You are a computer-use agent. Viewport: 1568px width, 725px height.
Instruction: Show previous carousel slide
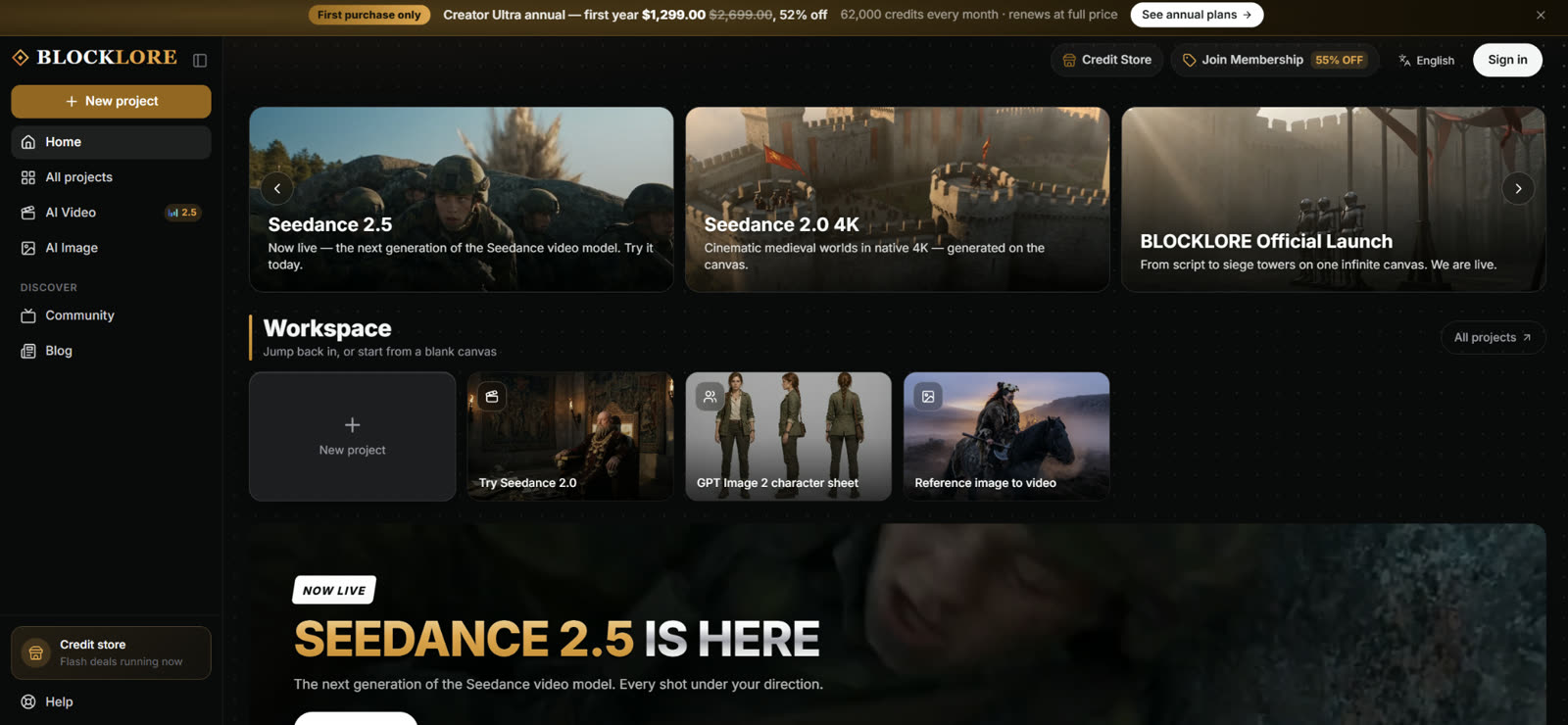tap(277, 188)
